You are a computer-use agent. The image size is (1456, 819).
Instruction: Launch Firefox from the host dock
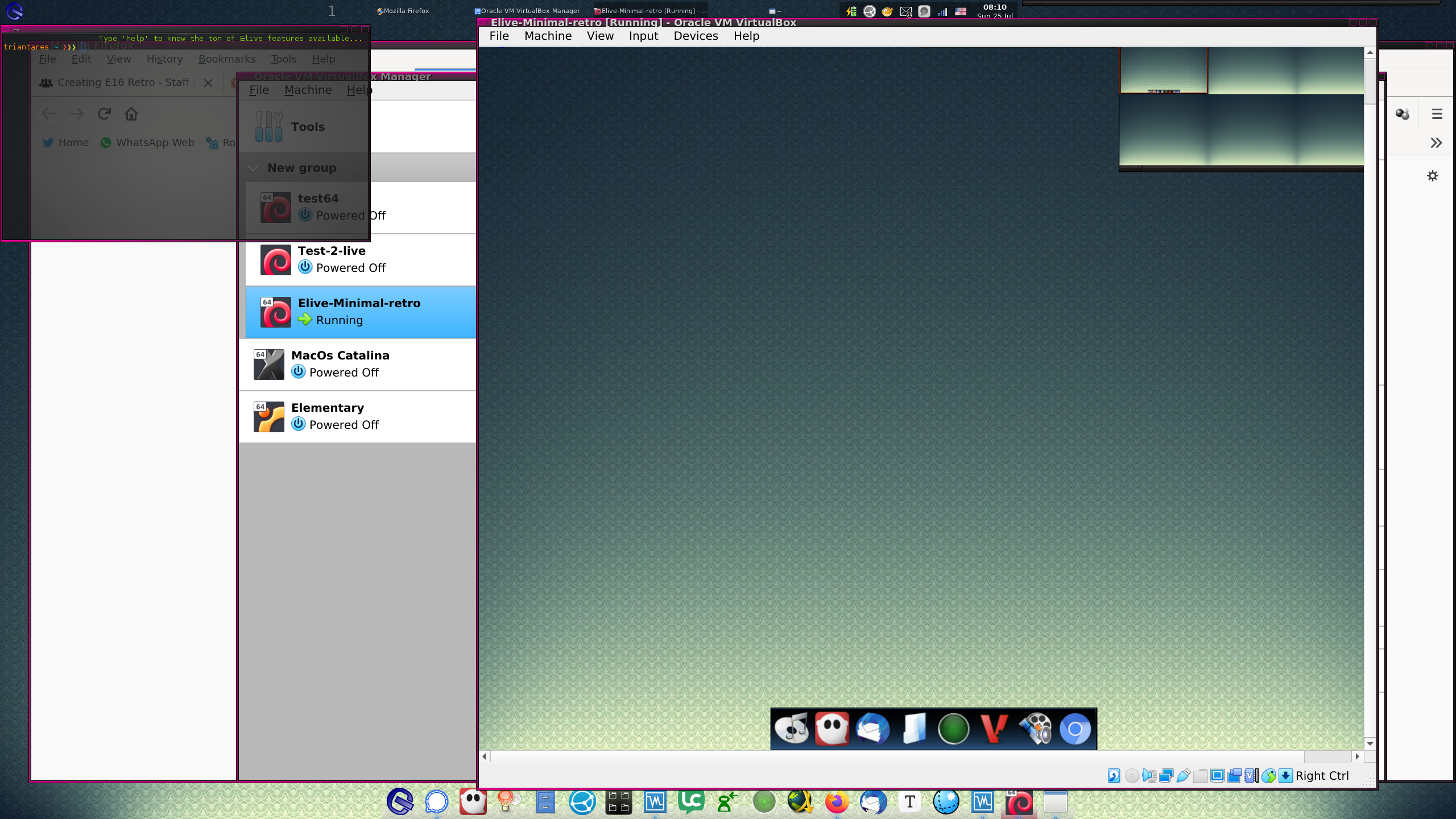point(837,802)
